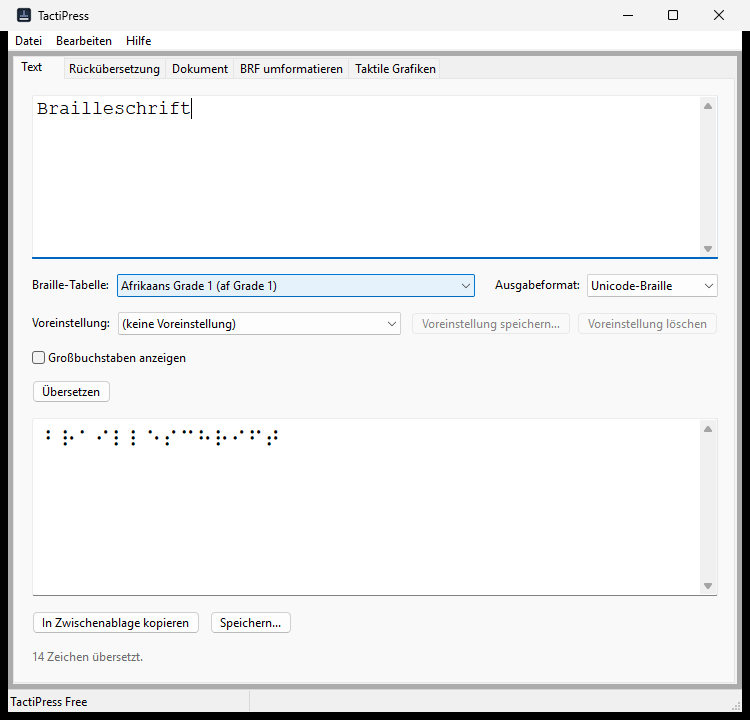Click the Übersetzen button

point(71,392)
